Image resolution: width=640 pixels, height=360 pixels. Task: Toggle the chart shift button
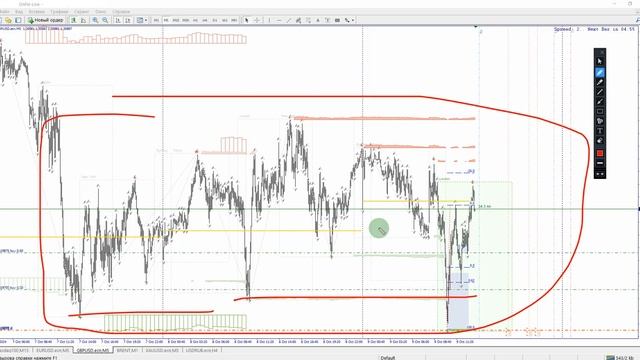(x=128, y=20)
